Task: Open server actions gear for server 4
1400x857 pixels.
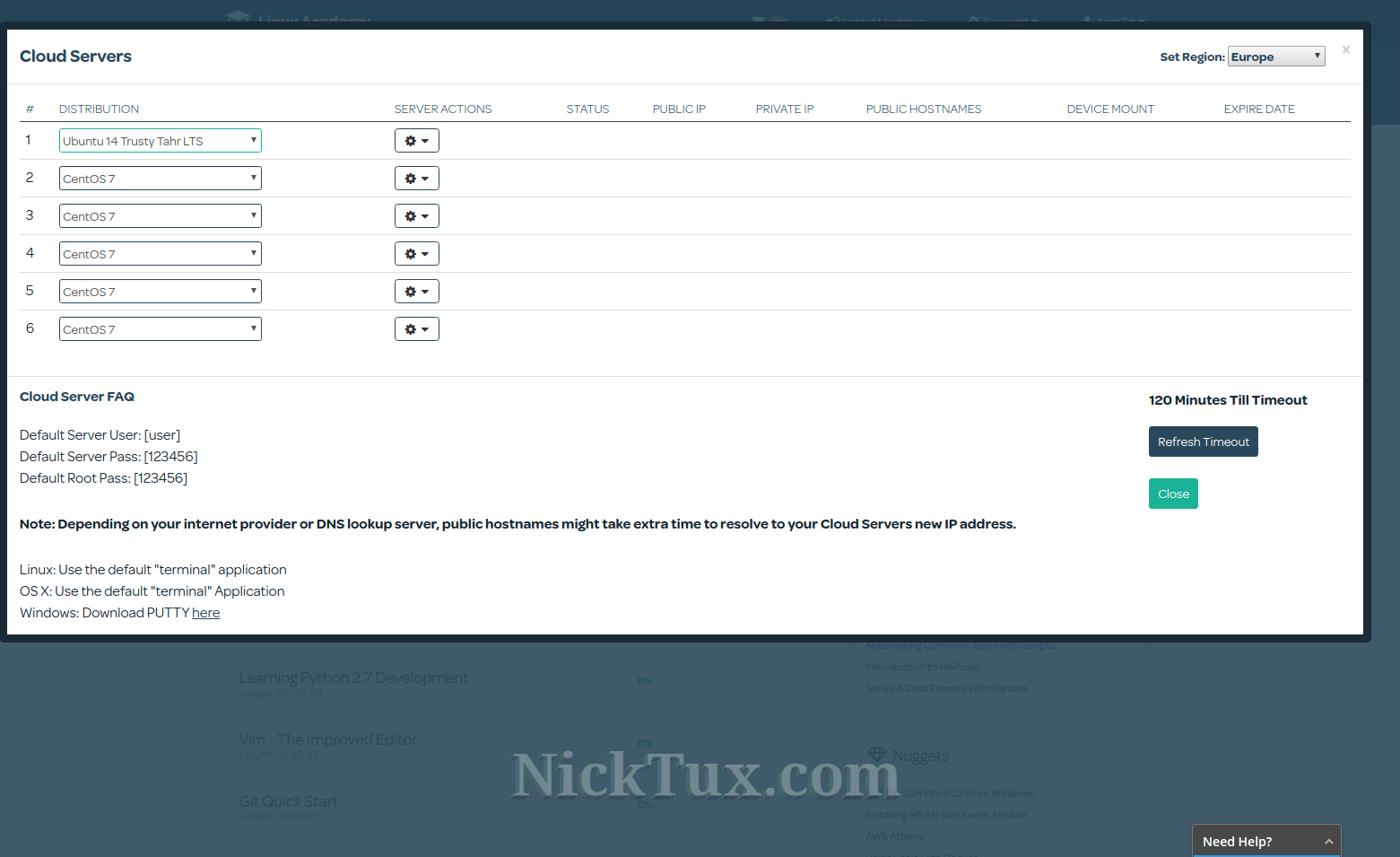Action: click(x=416, y=254)
